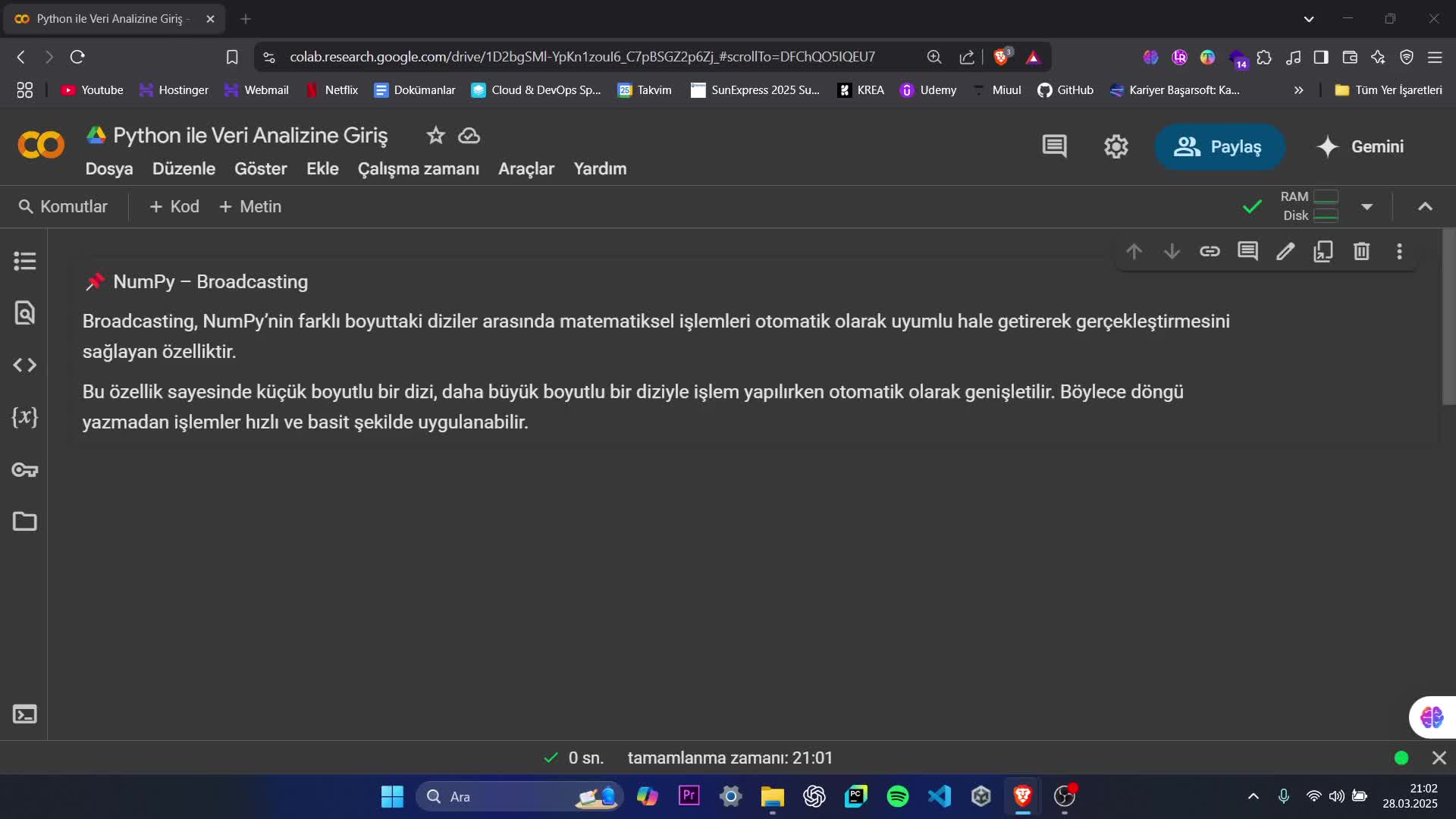The height and width of the screenshot is (819, 1456).
Task: Copy the link to the cell
Action: pos(1210,251)
